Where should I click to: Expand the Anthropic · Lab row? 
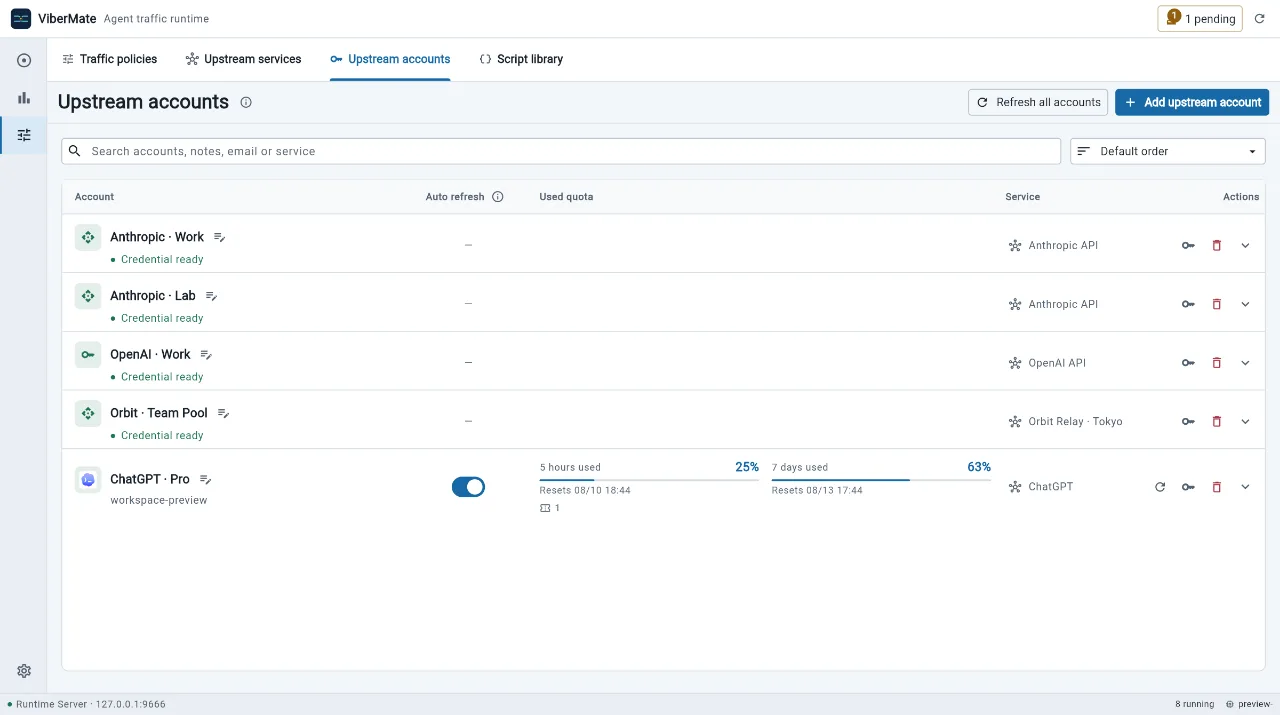coord(1245,304)
